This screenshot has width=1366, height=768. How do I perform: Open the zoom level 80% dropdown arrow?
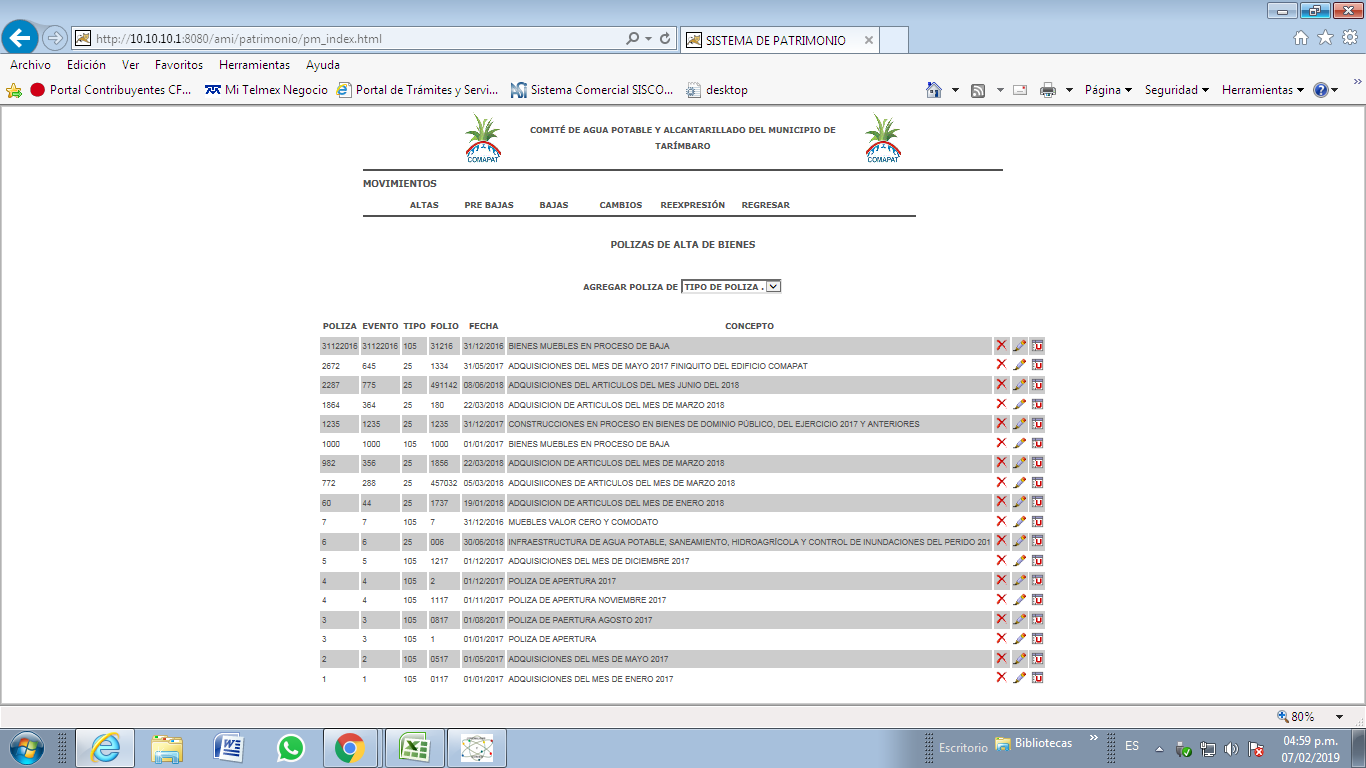coord(1339,717)
